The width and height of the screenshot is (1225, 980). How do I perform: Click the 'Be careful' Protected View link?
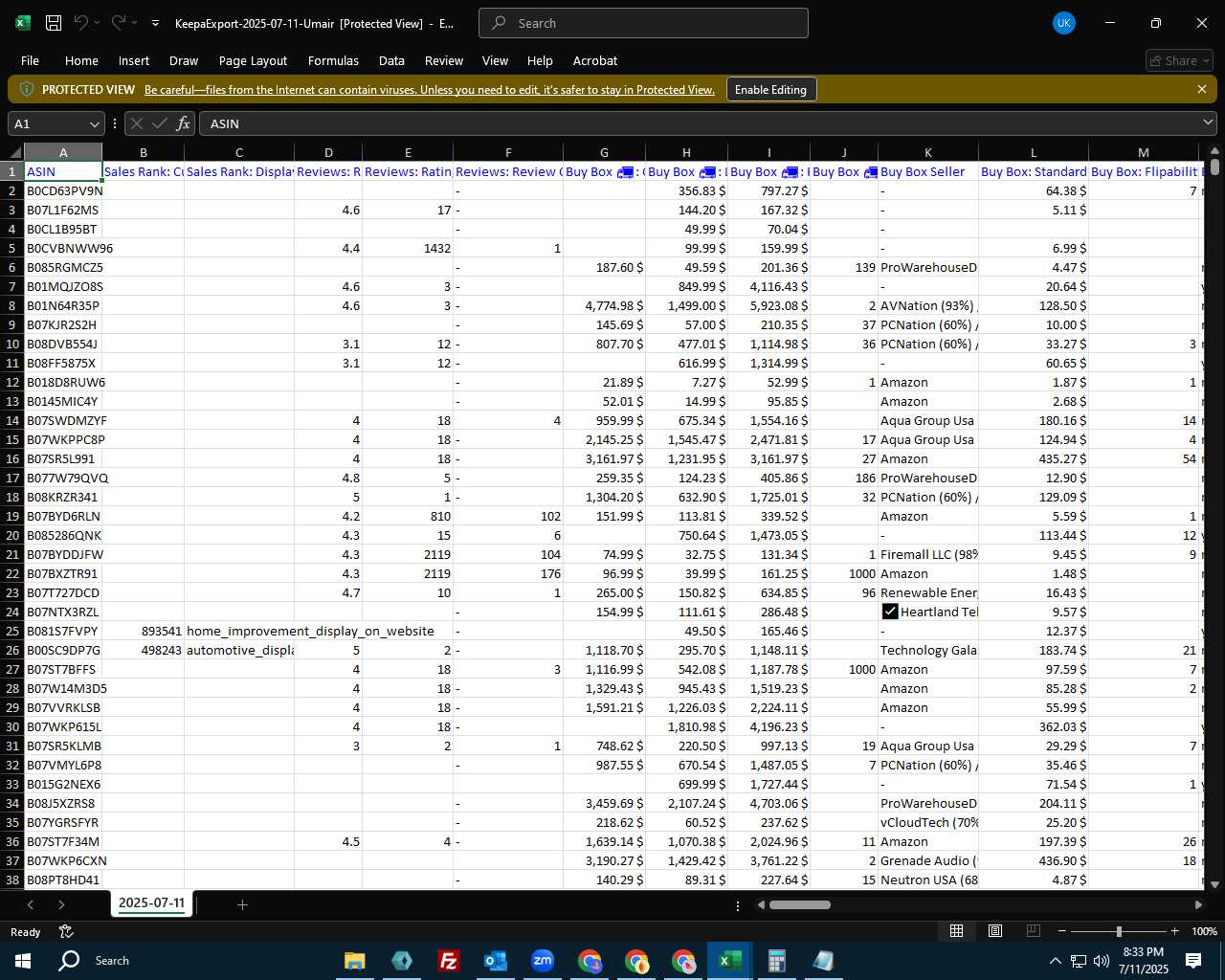430,90
